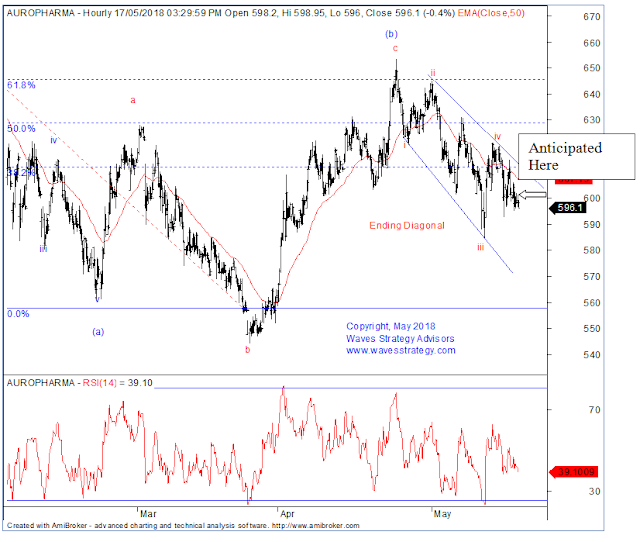
Task: Click the 540 price axis value
Action: coord(592,355)
